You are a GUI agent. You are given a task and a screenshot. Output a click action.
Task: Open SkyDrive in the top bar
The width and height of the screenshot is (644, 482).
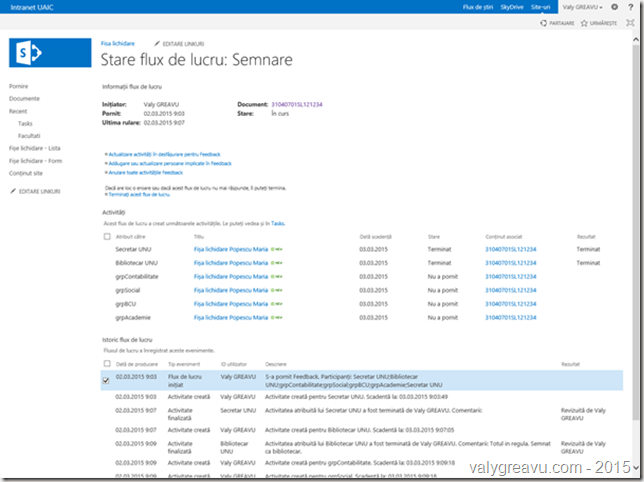point(512,7)
